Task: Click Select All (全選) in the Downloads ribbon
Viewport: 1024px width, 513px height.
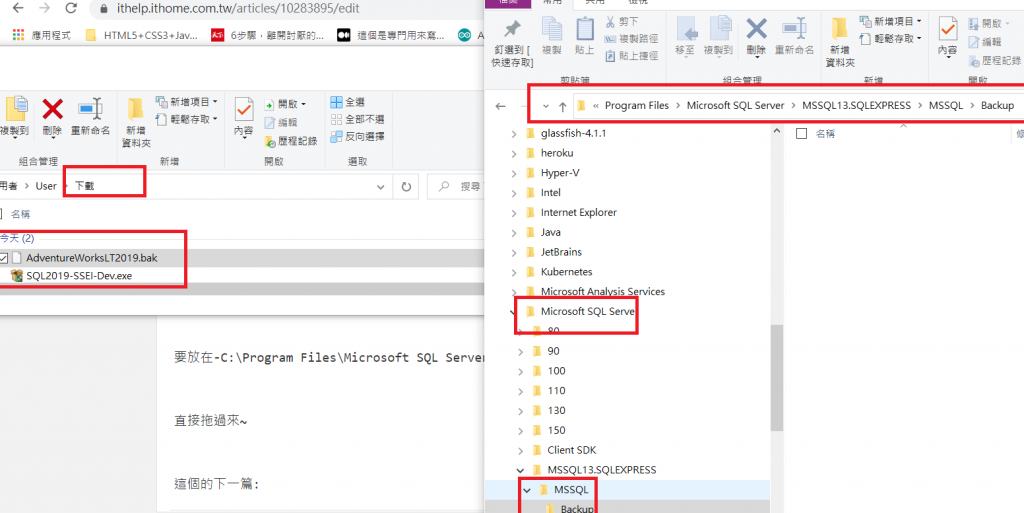Action: 347,102
